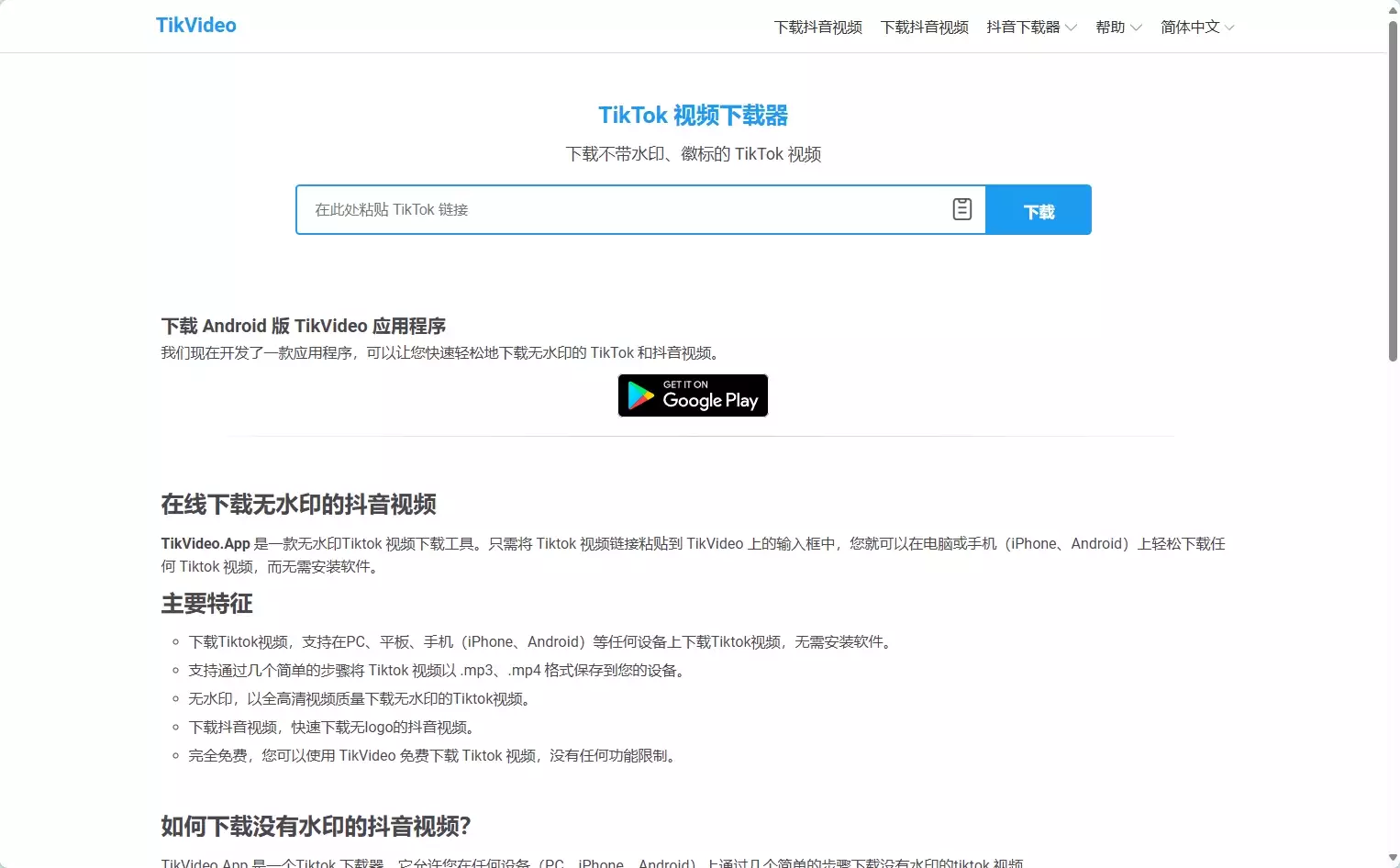Click the vertical scrollbar thumb
1400x868 pixels.
(1393, 191)
